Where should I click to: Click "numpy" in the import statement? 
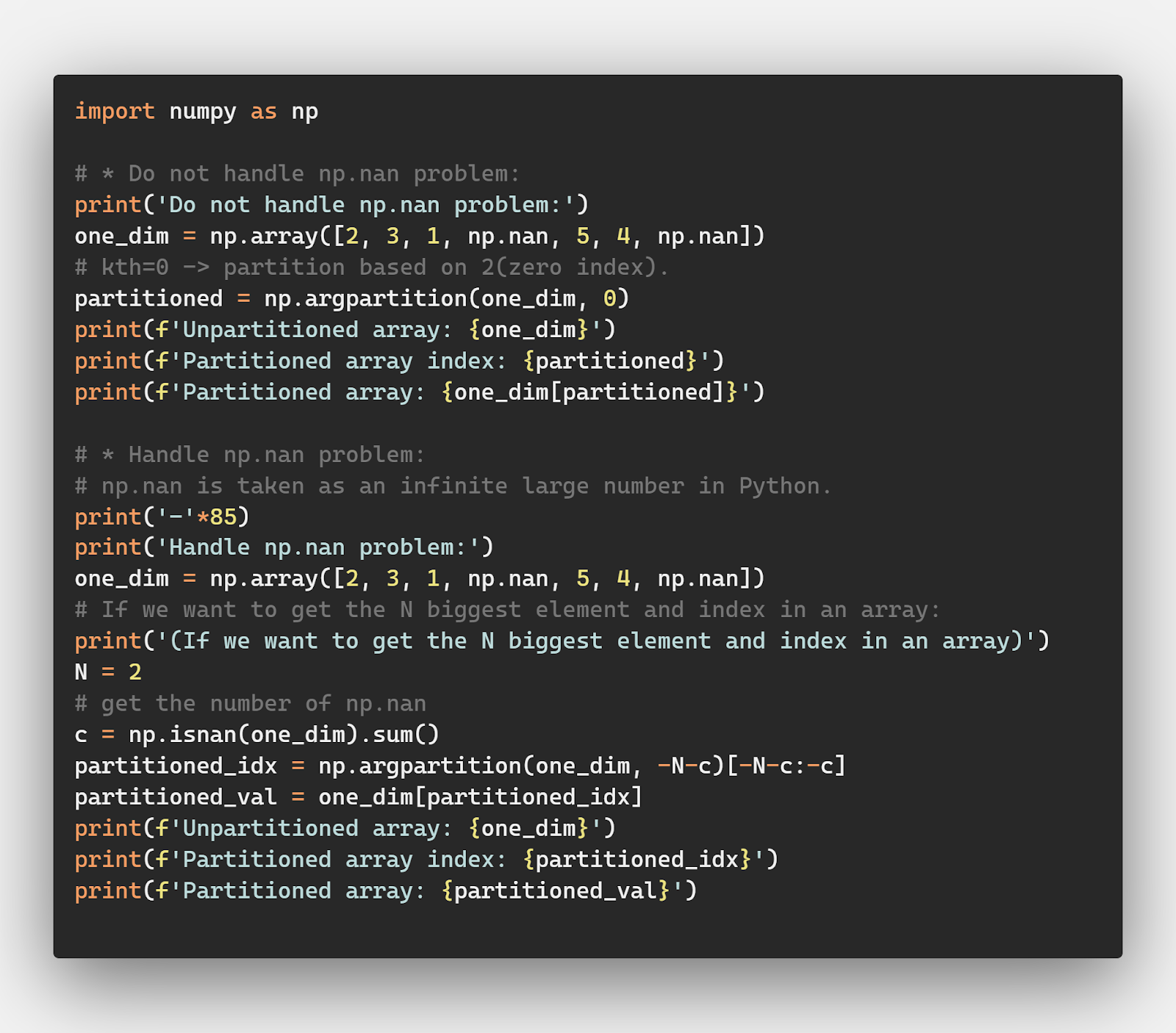click(x=203, y=112)
